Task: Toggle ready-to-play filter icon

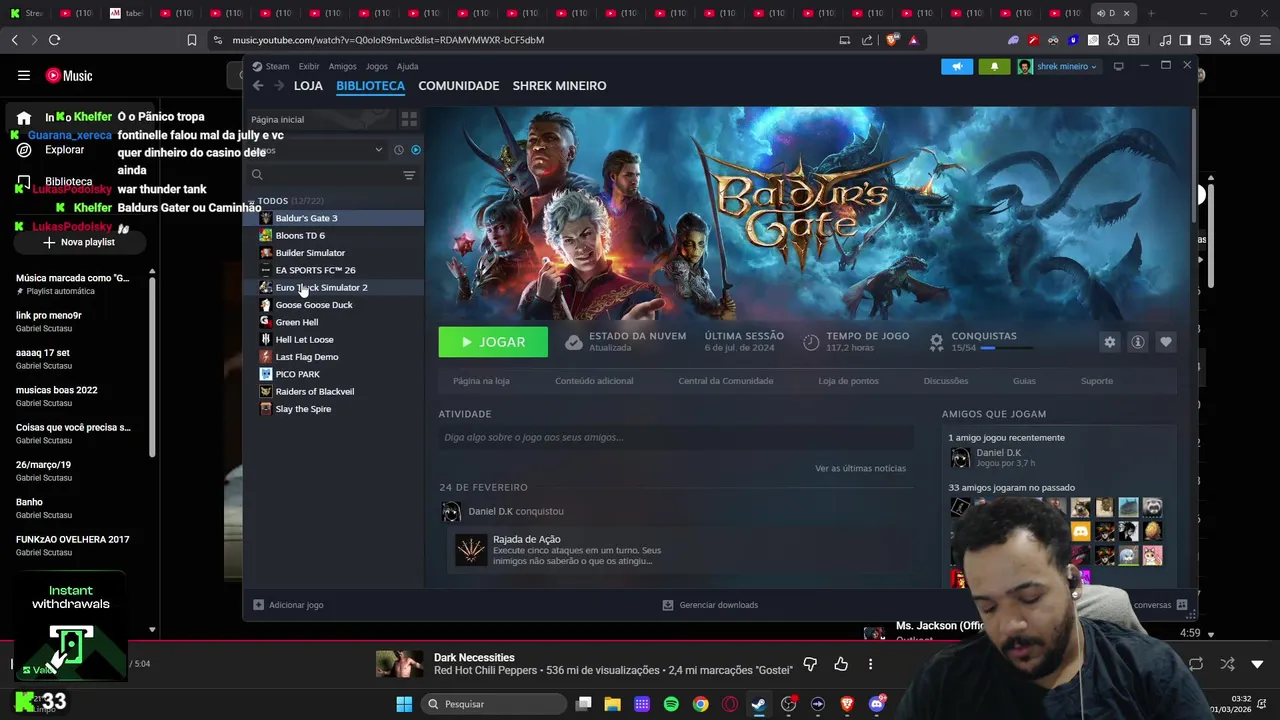Action: (x=416, y=150)
